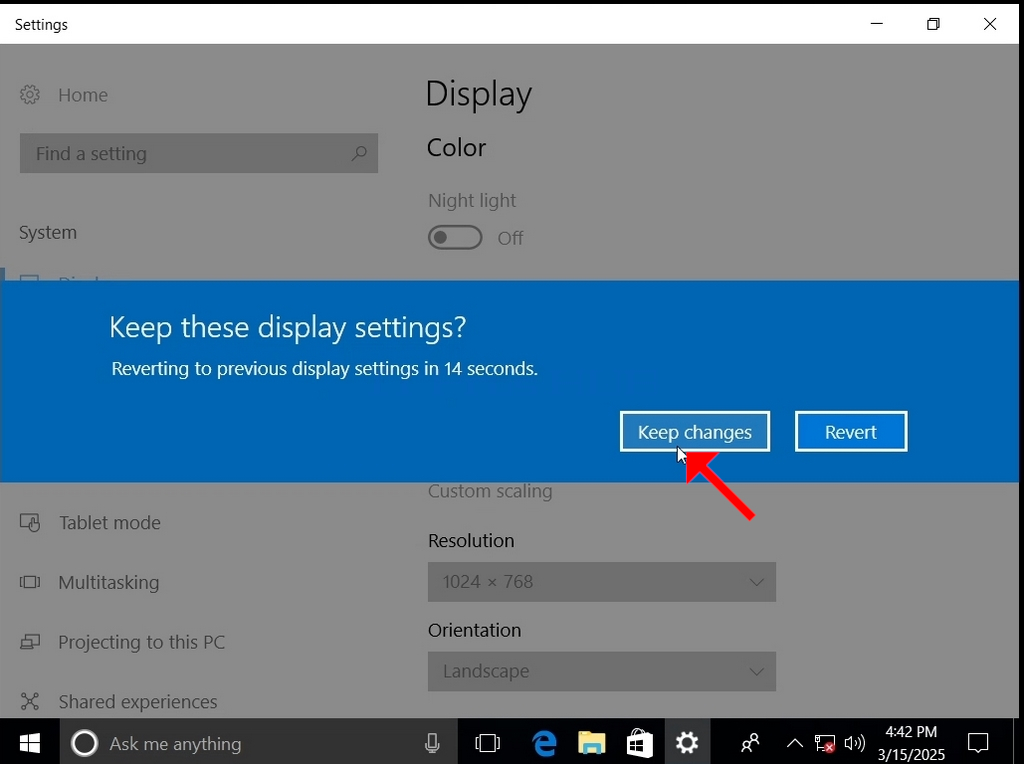
Task: Click the Revert button
Action: (851, 432)
